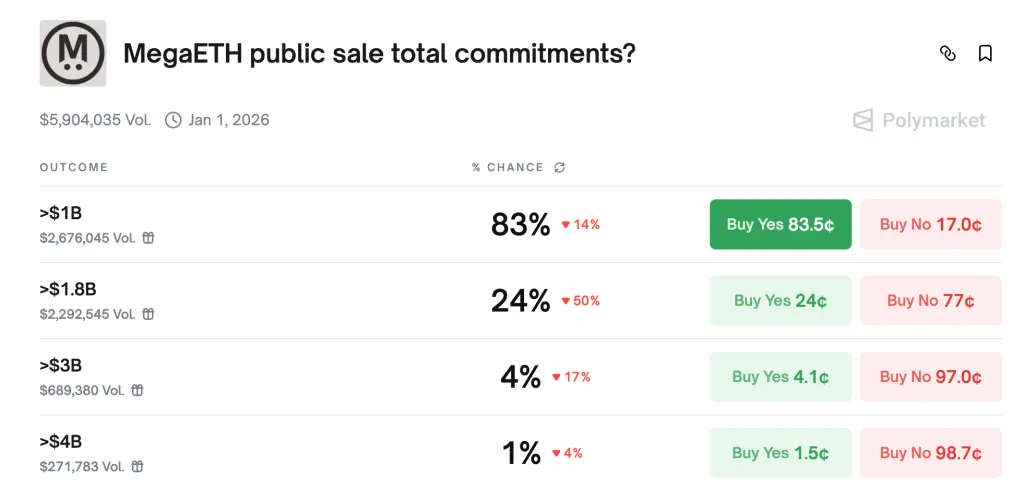Click the gift icon under >$4B outcome
1024x501 pixels.
138,466
